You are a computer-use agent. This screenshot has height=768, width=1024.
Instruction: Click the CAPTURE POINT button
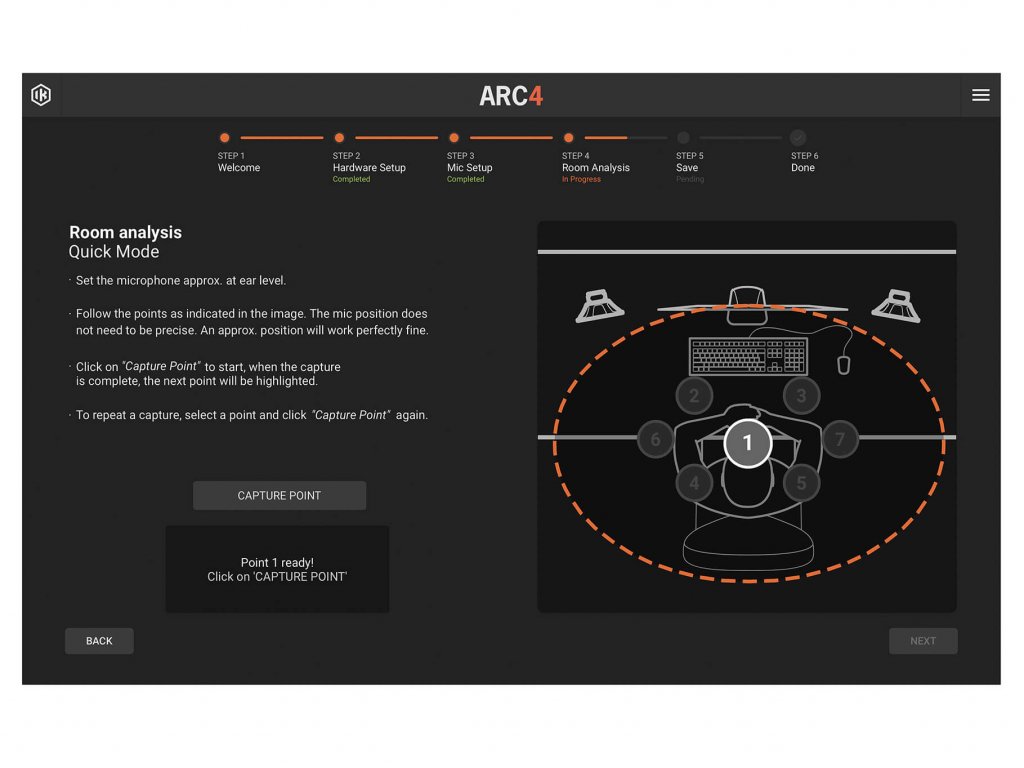(280, 496)
